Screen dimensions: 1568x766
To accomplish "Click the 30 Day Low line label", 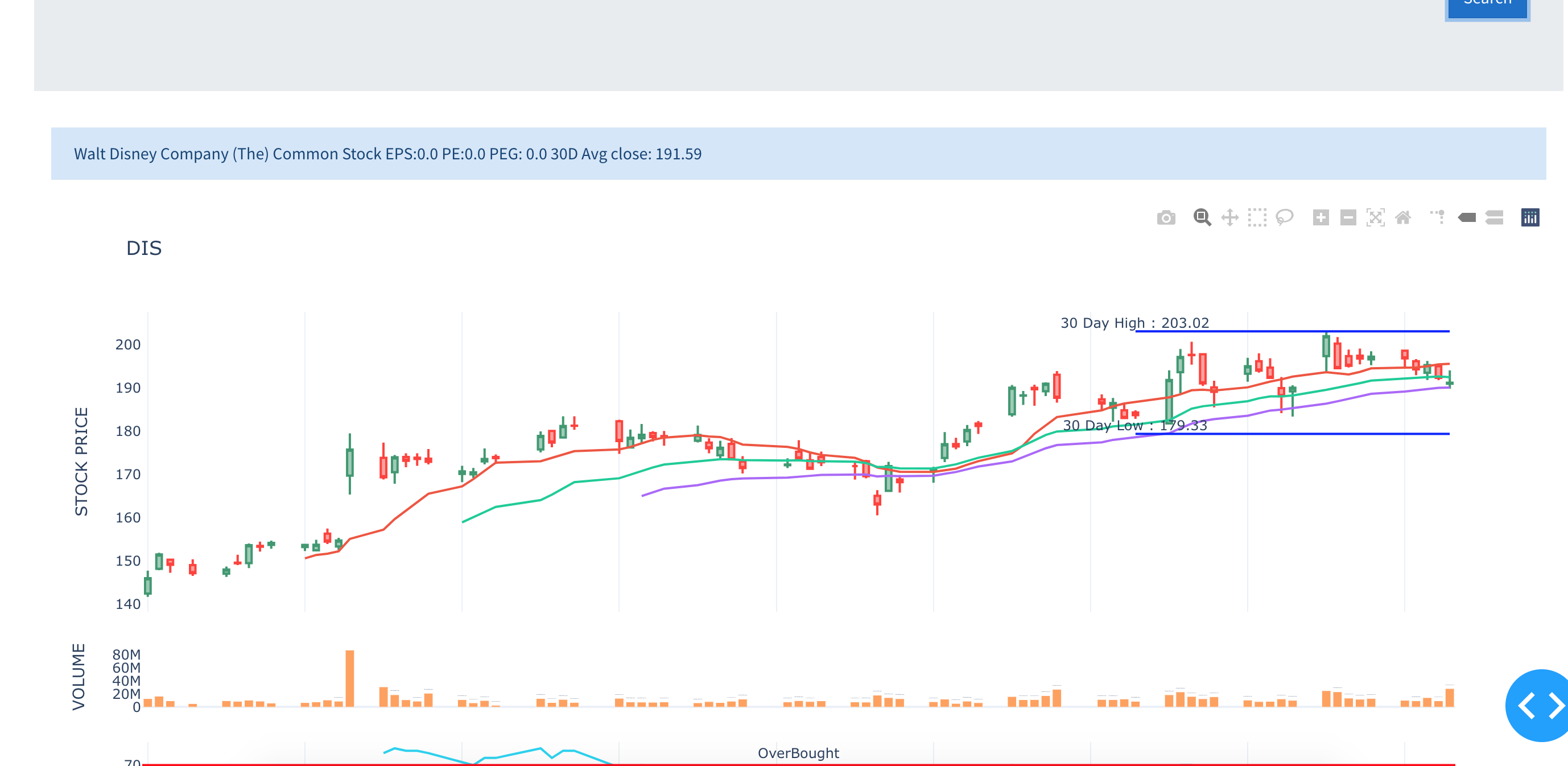I will click(x=1134, y=425).
